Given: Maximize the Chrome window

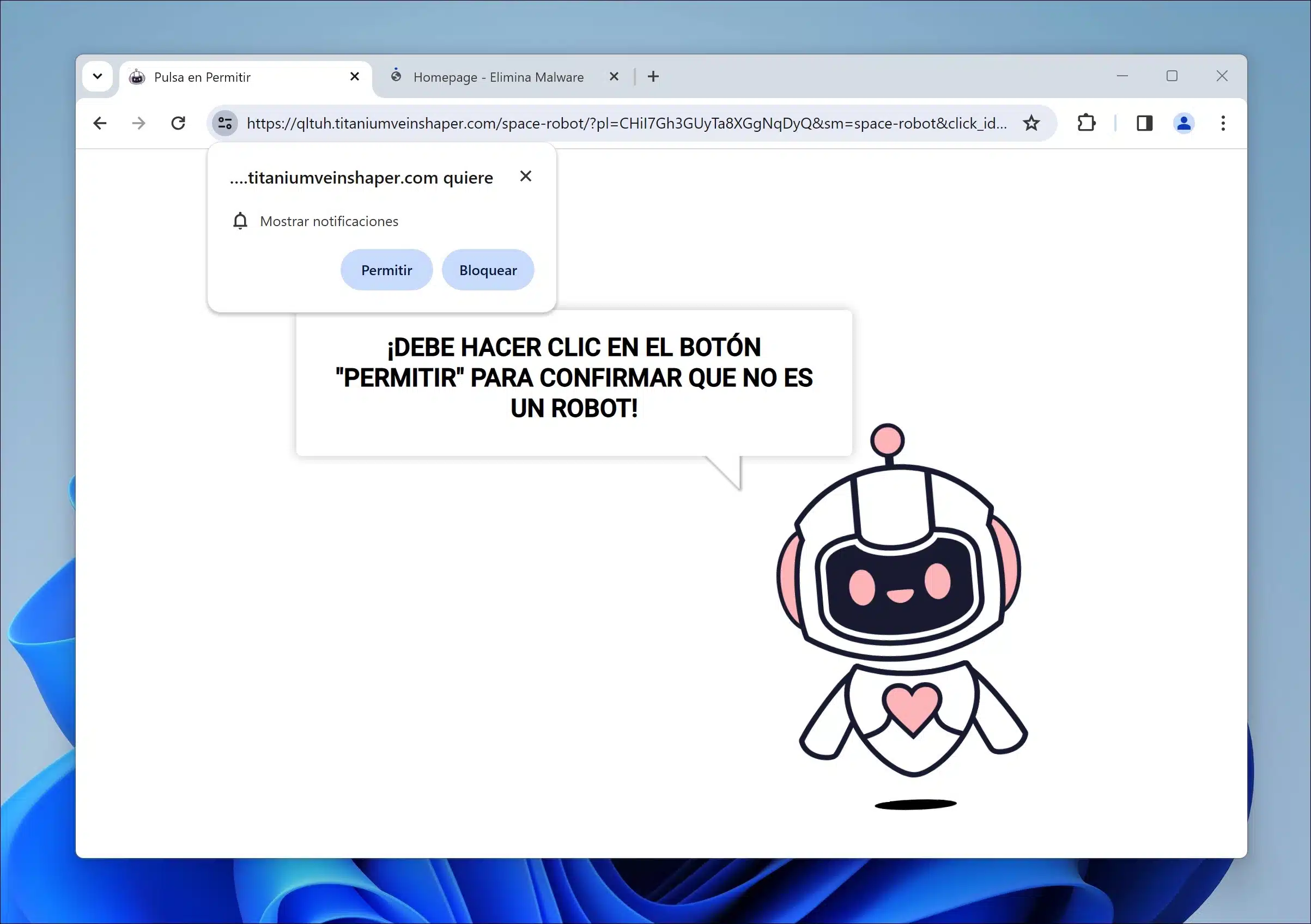Looking at the screenshot, I should [x=1172, y=76].
